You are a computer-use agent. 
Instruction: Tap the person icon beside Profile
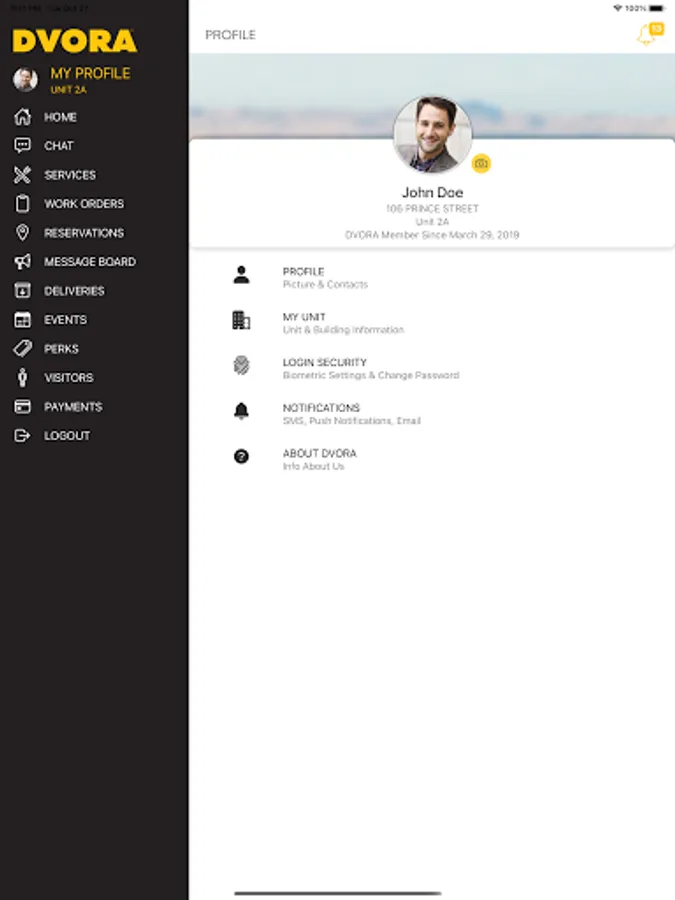242,275
